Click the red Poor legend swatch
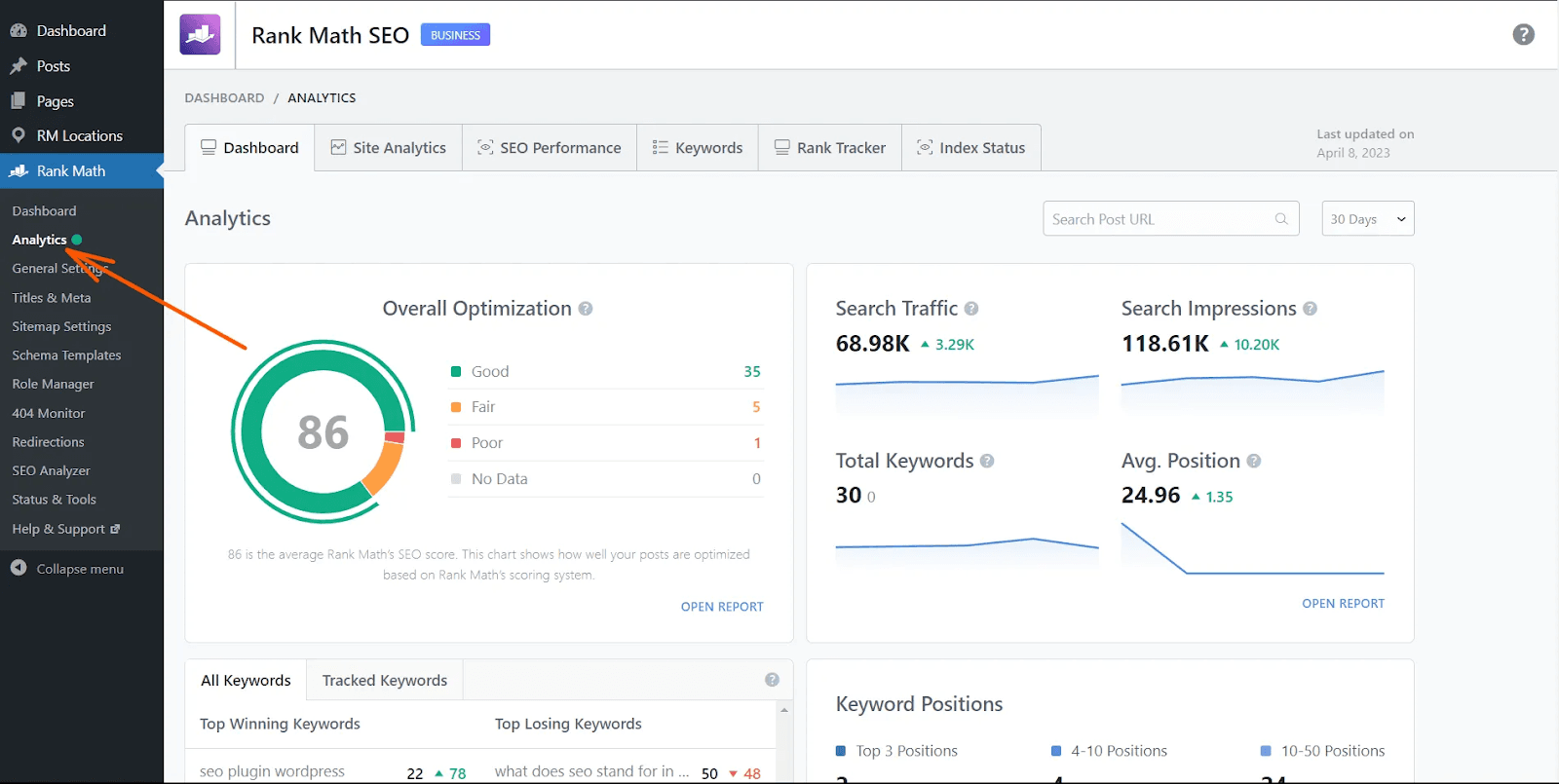 456,443
